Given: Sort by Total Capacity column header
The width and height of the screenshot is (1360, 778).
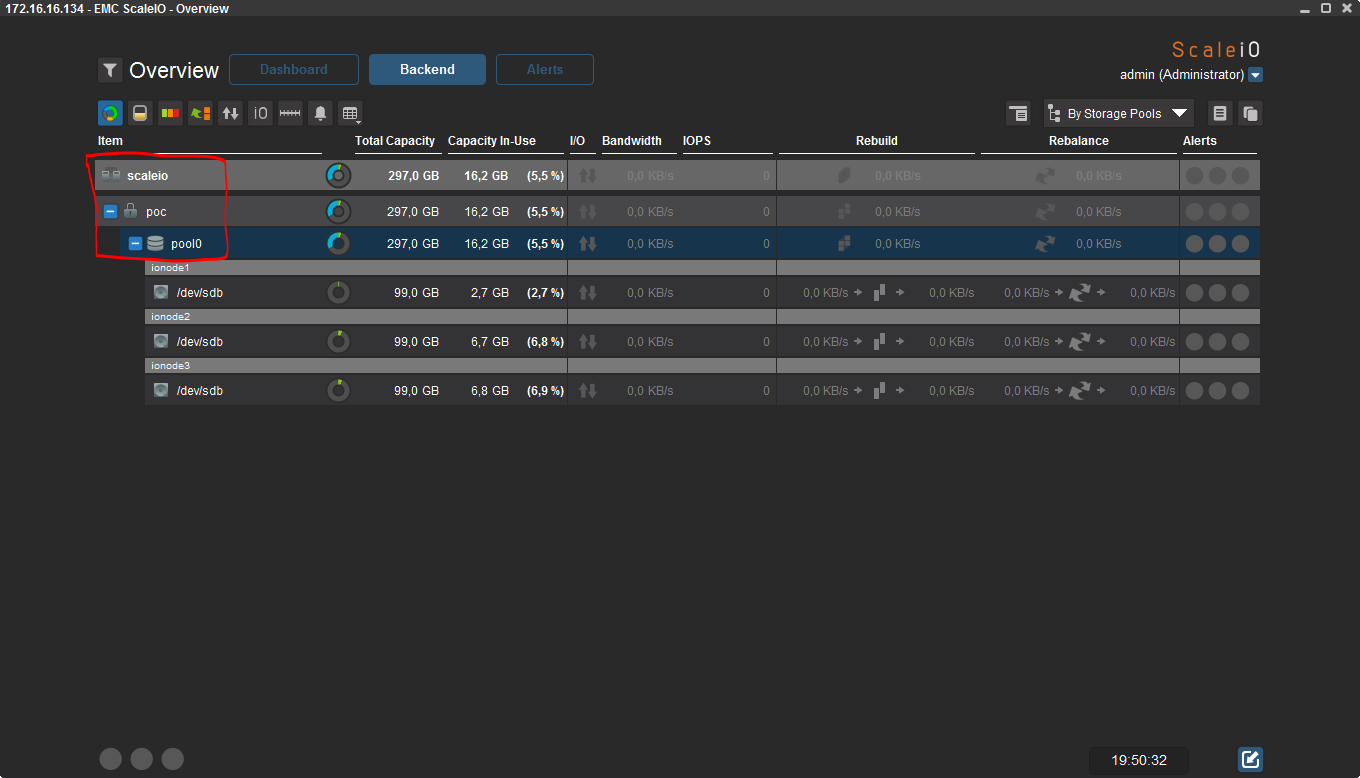Looking at the screenshot, I should click(395, 141).
